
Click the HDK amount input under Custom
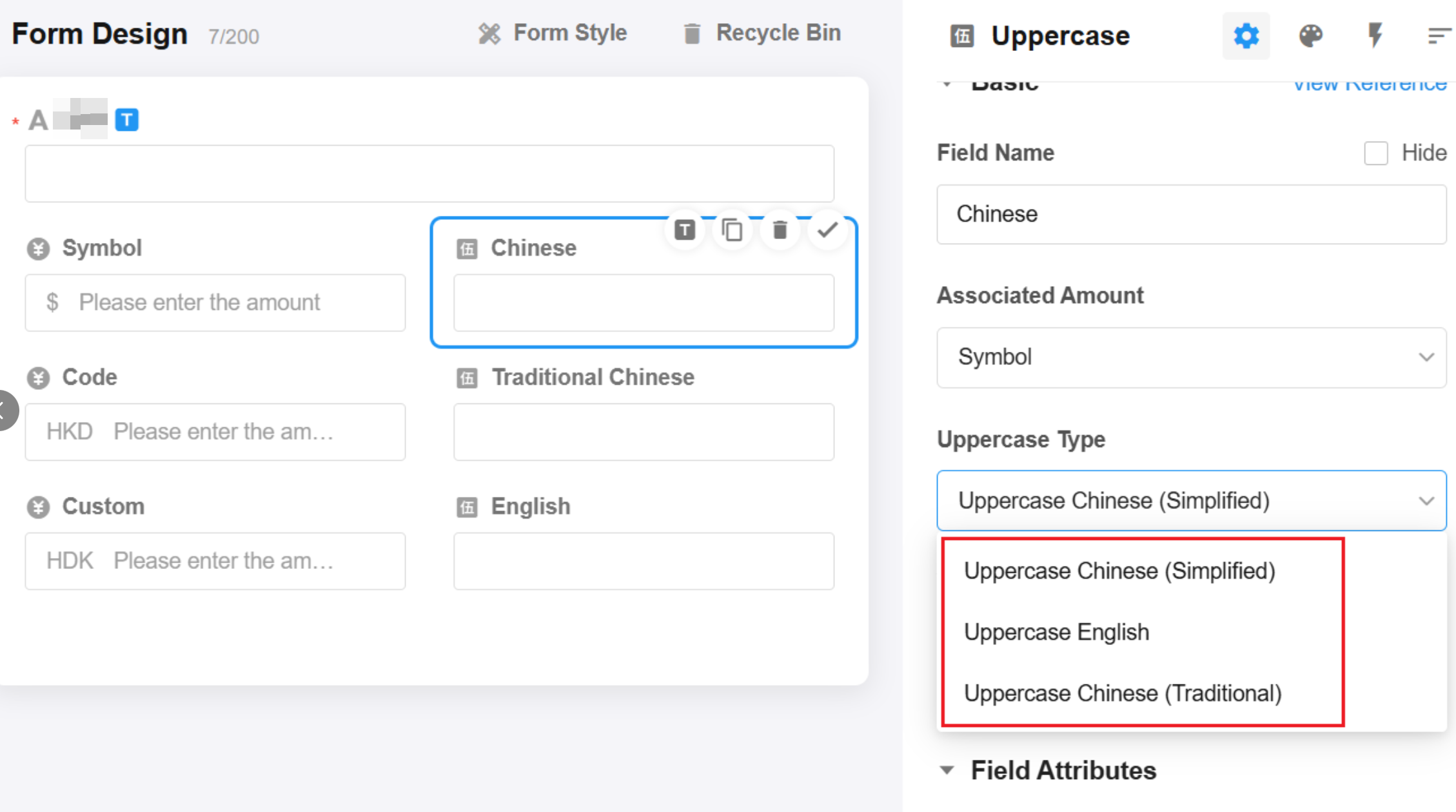click(215, 561)
